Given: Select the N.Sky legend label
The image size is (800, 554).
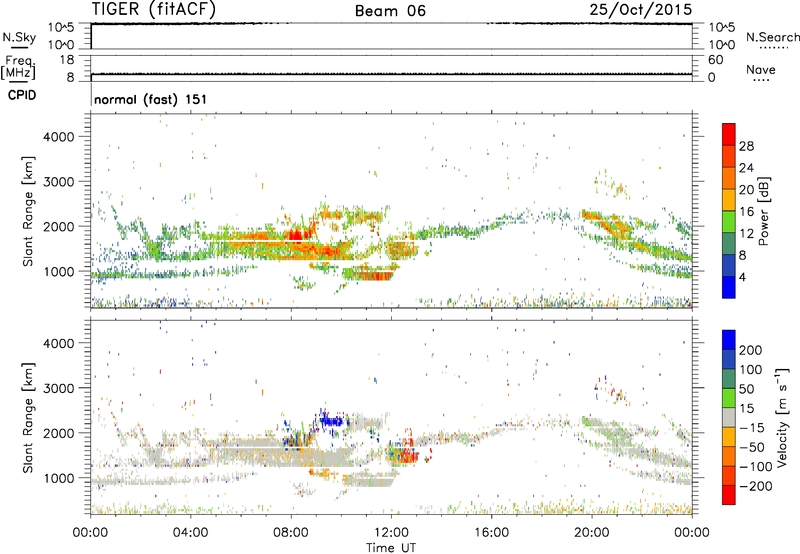Looking at the screenshot, I should (19, 37).
